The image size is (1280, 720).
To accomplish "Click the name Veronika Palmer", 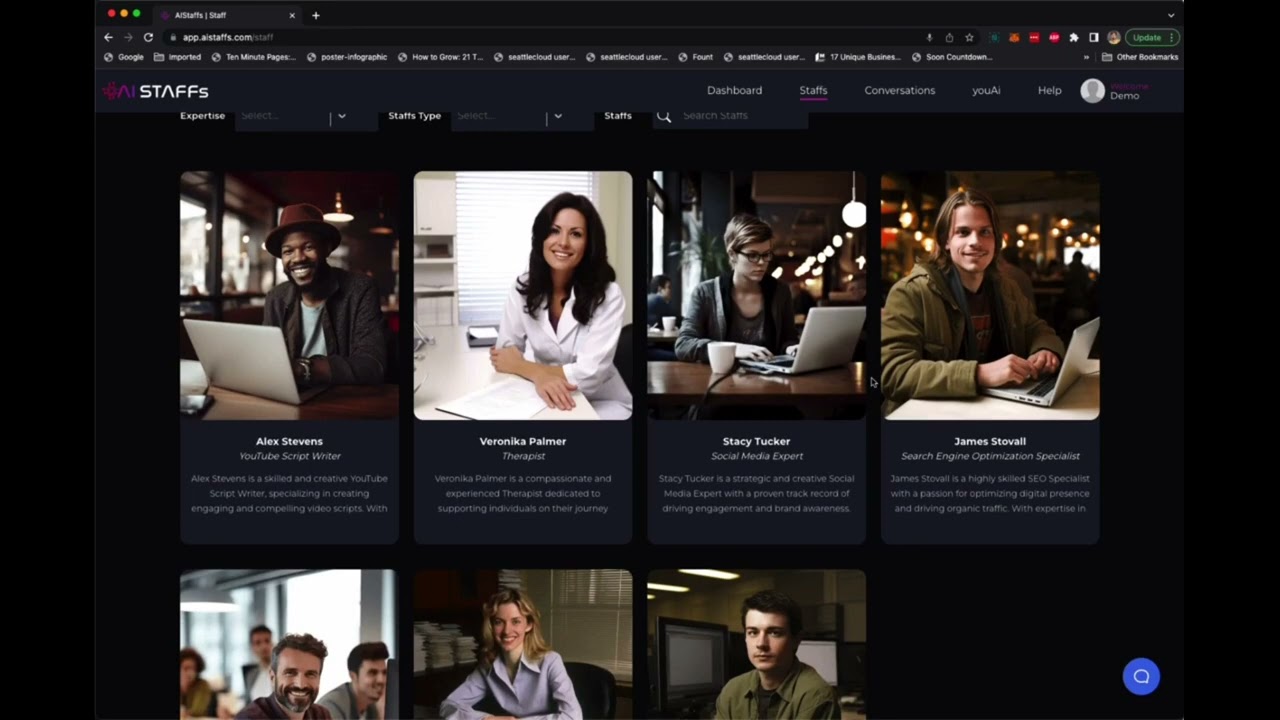I will point(523,441).
